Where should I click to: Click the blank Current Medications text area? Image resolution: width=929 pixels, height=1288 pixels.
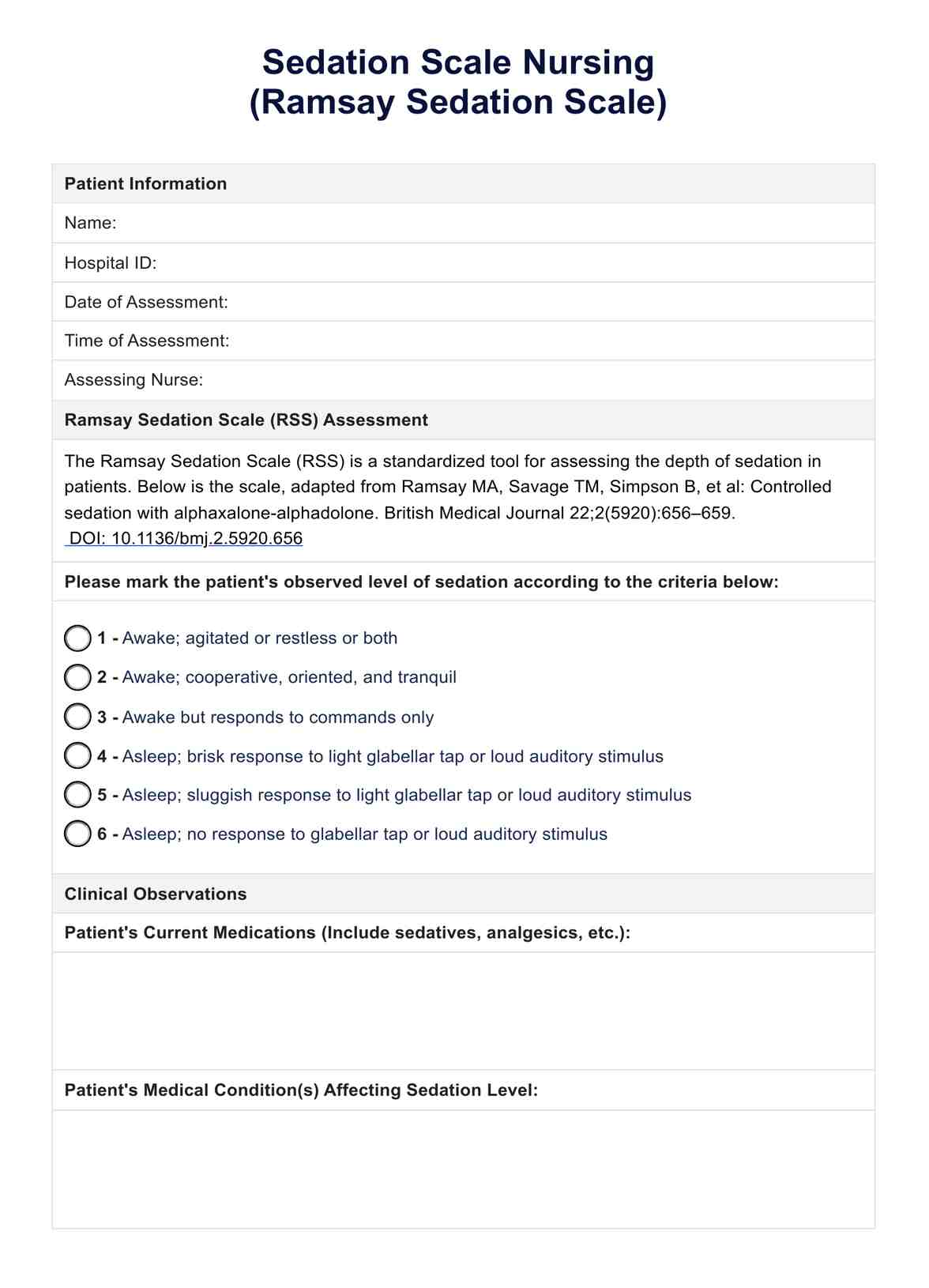(x=463, y=1011)
